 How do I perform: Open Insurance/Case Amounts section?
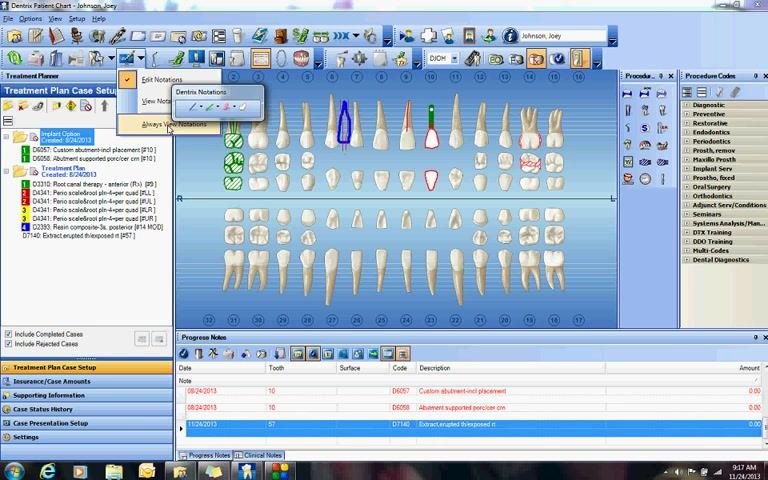click(x=87, y=381)
